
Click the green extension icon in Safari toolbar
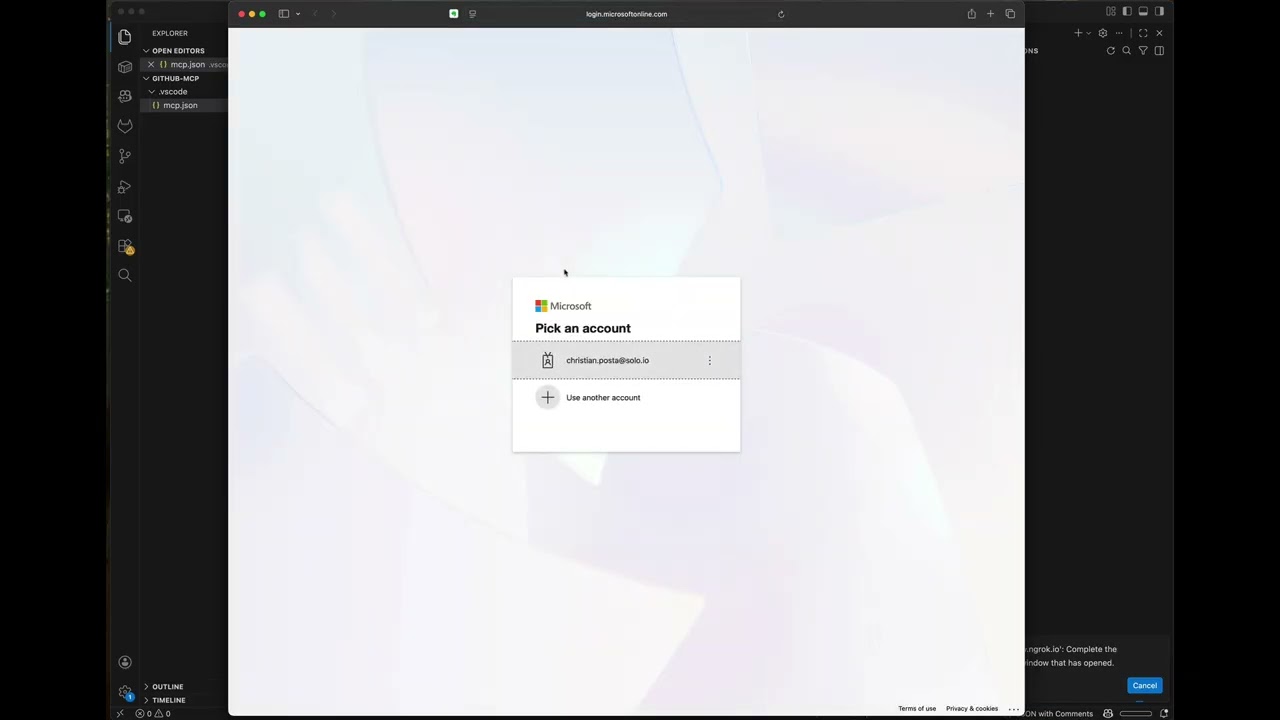click(x=453, y=14)
